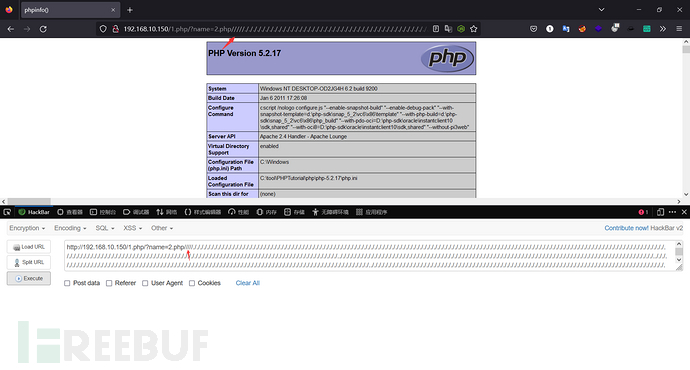The image size is (690, 370).
Task: Click the Execute button
Action: 29,278
